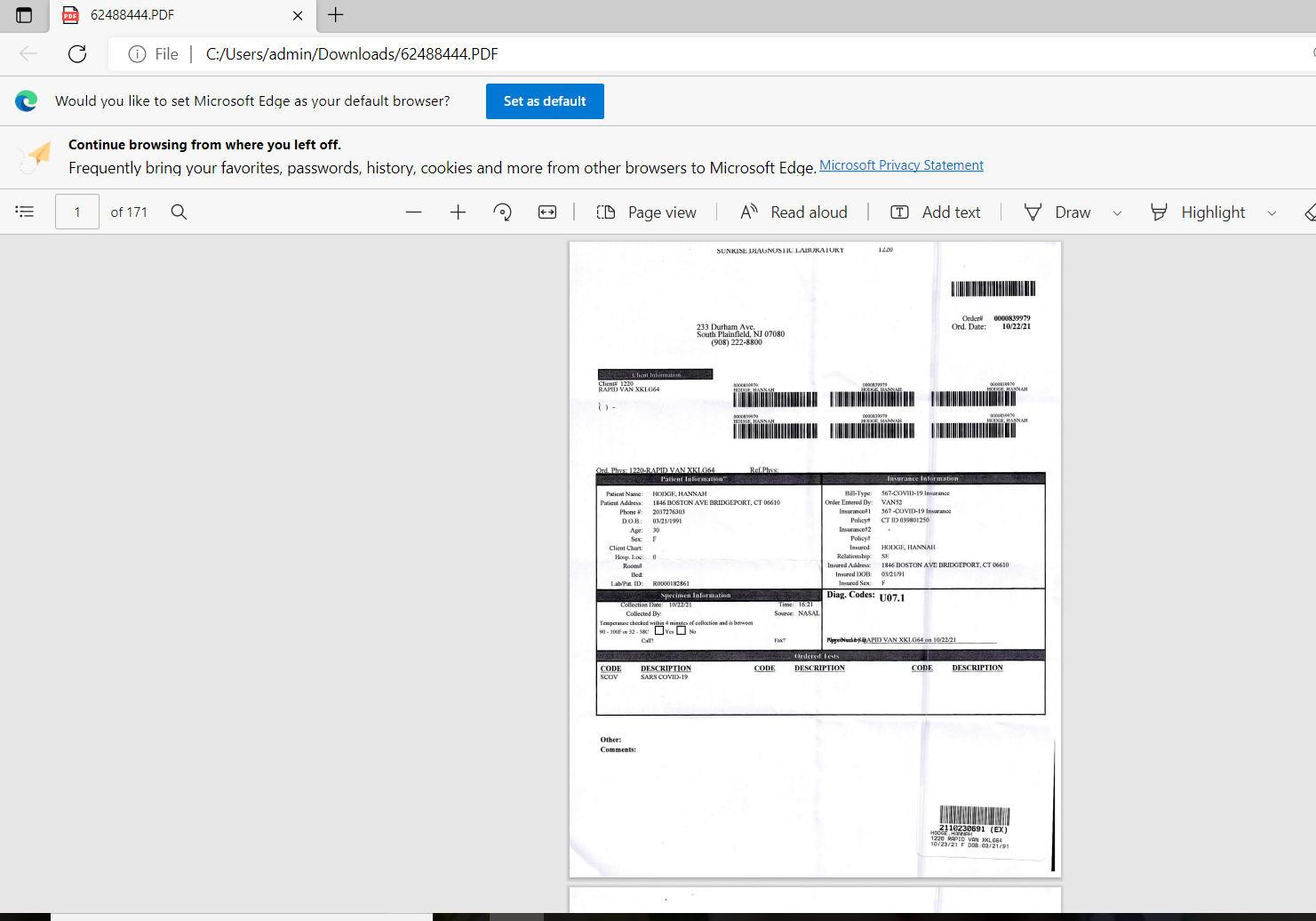Click the Microsoft Edge logo icon

[x=27, y=101]
